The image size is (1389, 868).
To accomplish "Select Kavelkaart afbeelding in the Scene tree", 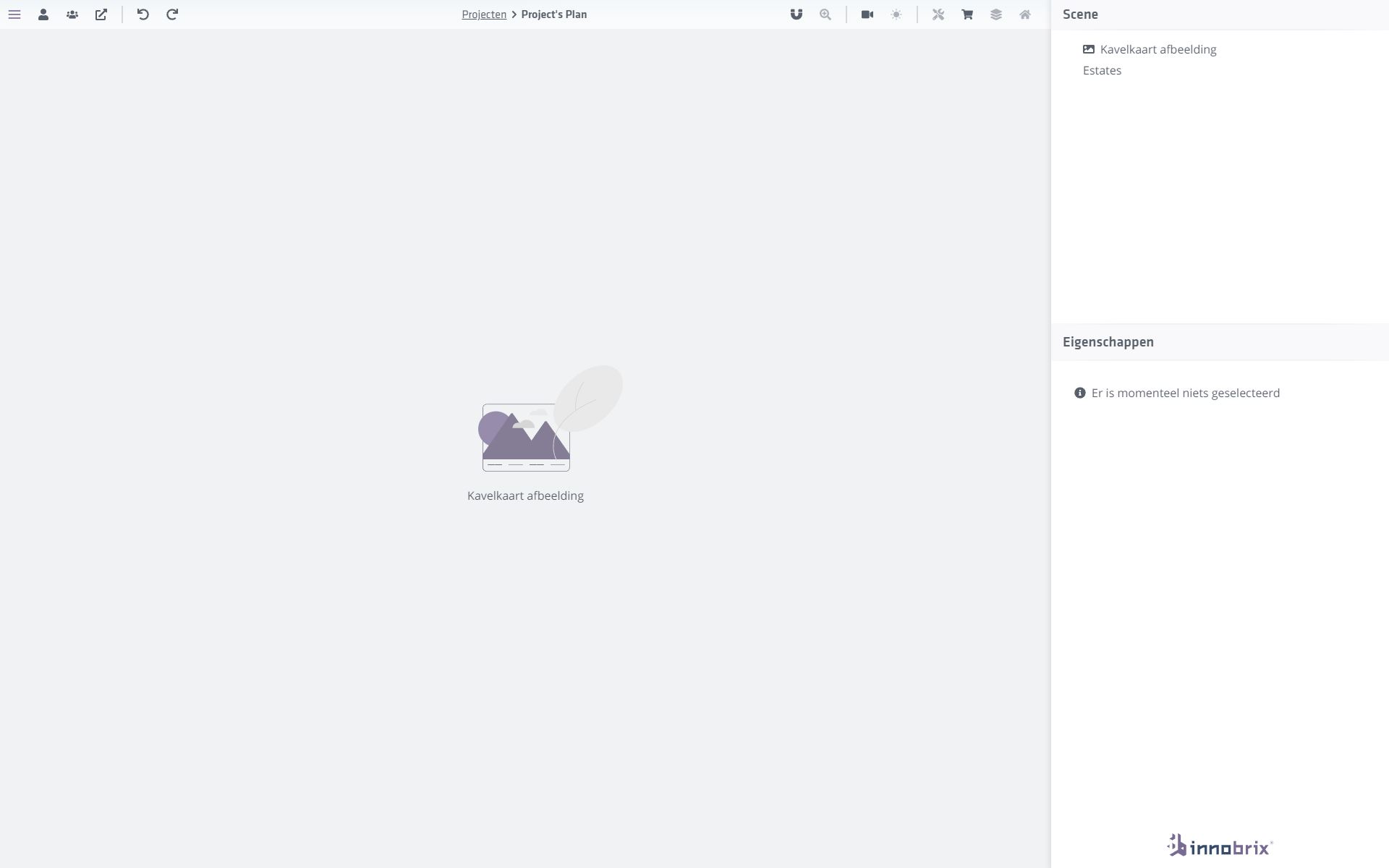I will point(1157,49).
